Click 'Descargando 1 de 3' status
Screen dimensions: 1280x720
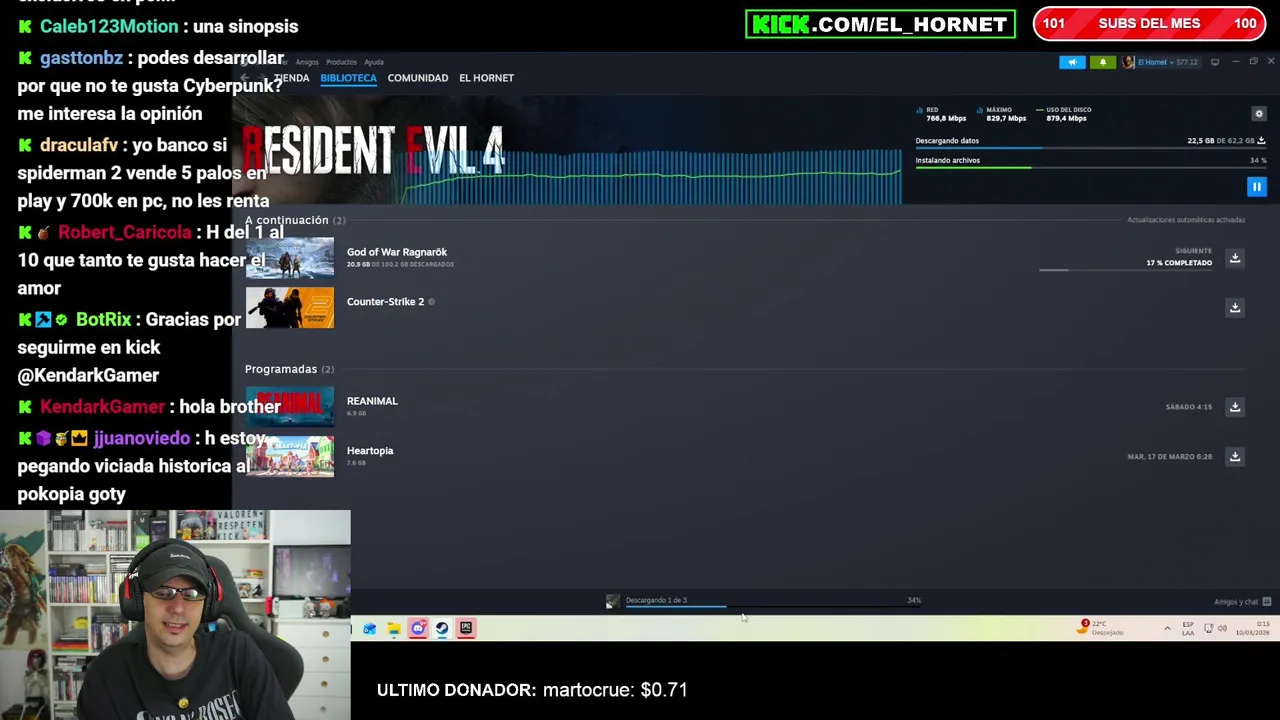pyautogui.click(x=656, y=600)
